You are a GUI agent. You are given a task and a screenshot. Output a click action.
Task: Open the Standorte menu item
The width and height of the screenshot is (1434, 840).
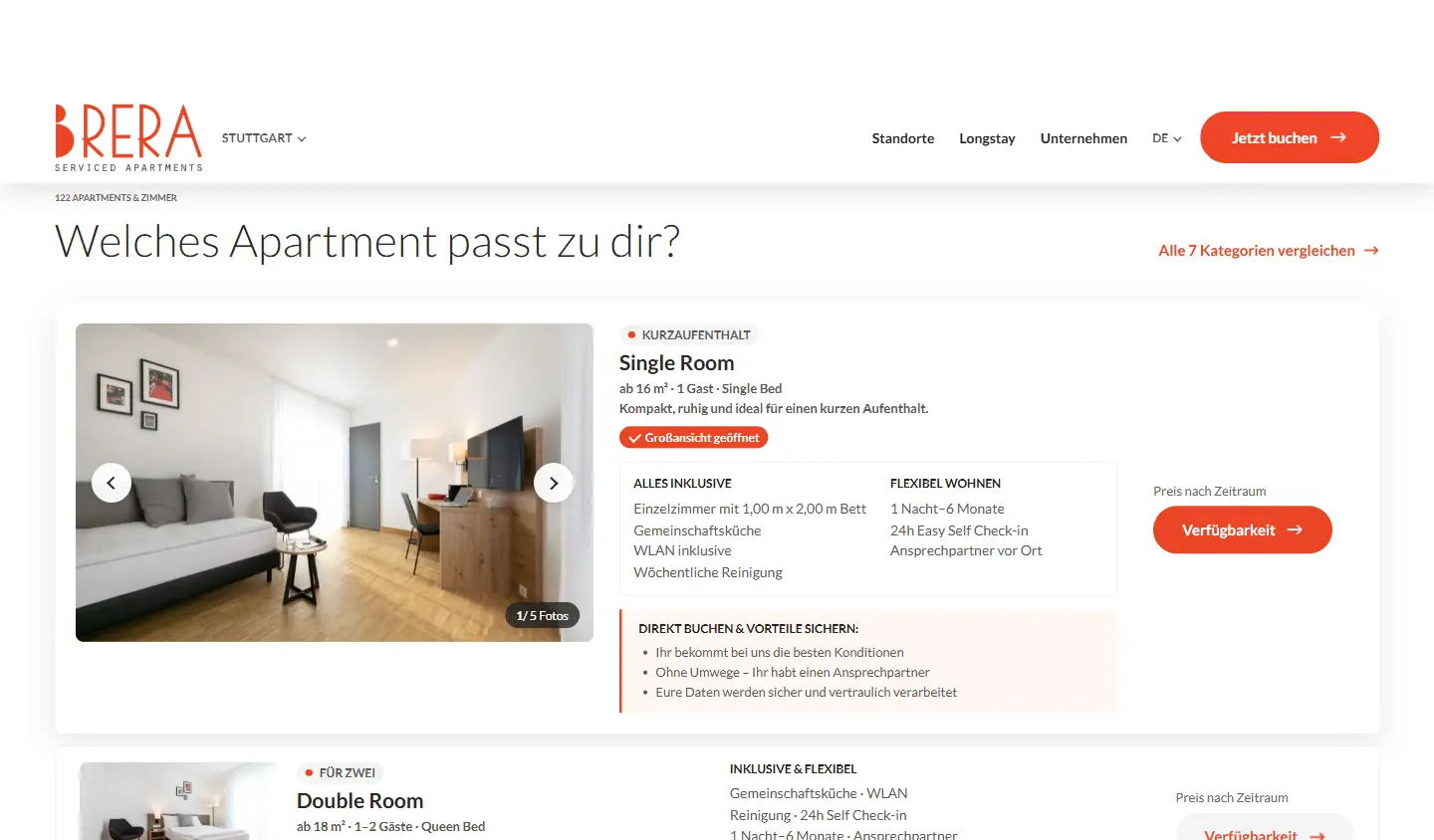point(903,138)
